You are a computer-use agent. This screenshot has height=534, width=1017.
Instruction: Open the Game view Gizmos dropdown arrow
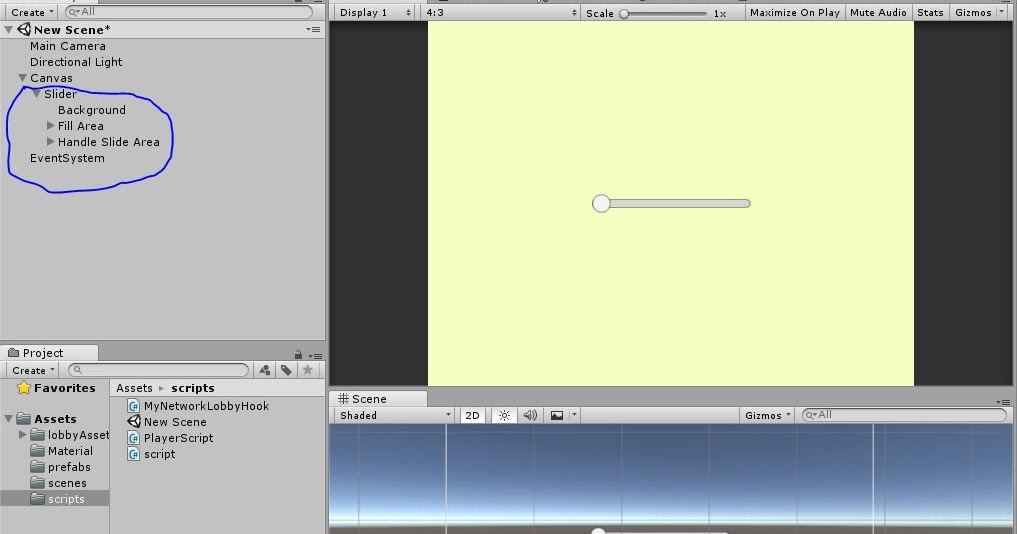click(x=1001, y=13)
